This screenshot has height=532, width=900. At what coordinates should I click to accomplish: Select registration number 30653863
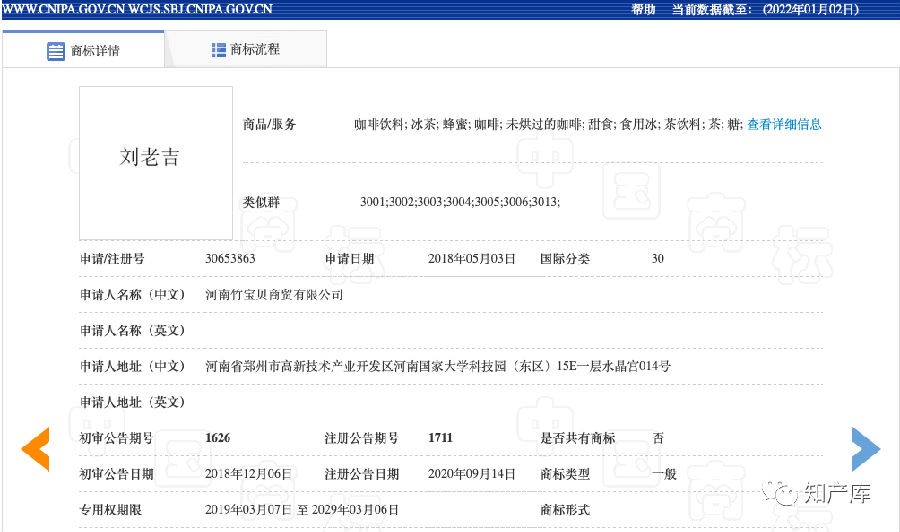[230, 259]
